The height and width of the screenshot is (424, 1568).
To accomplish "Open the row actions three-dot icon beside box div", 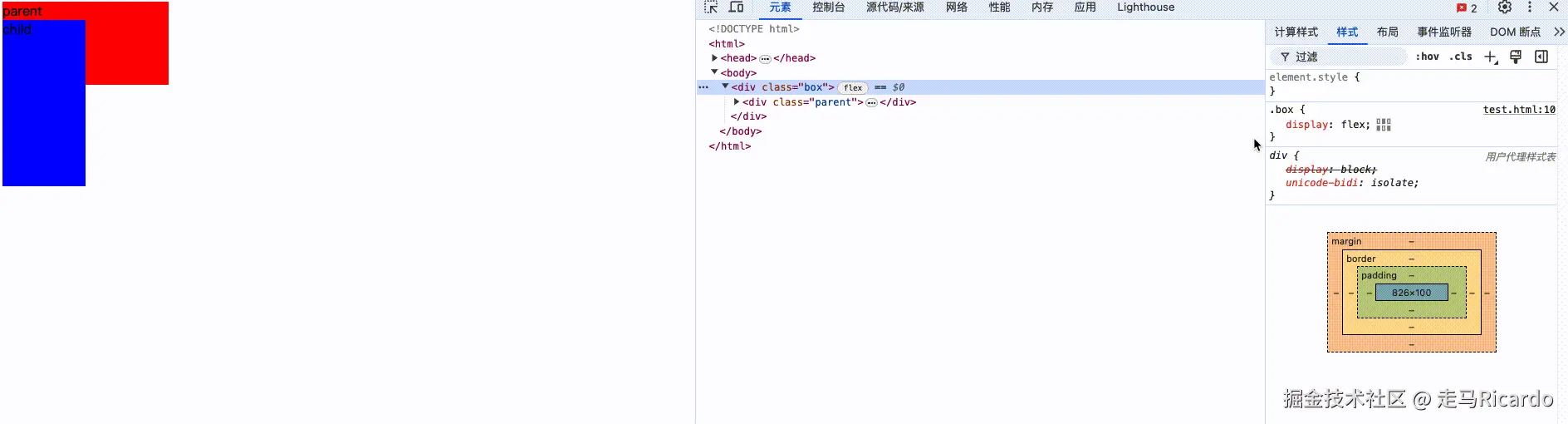I will 703,87.
